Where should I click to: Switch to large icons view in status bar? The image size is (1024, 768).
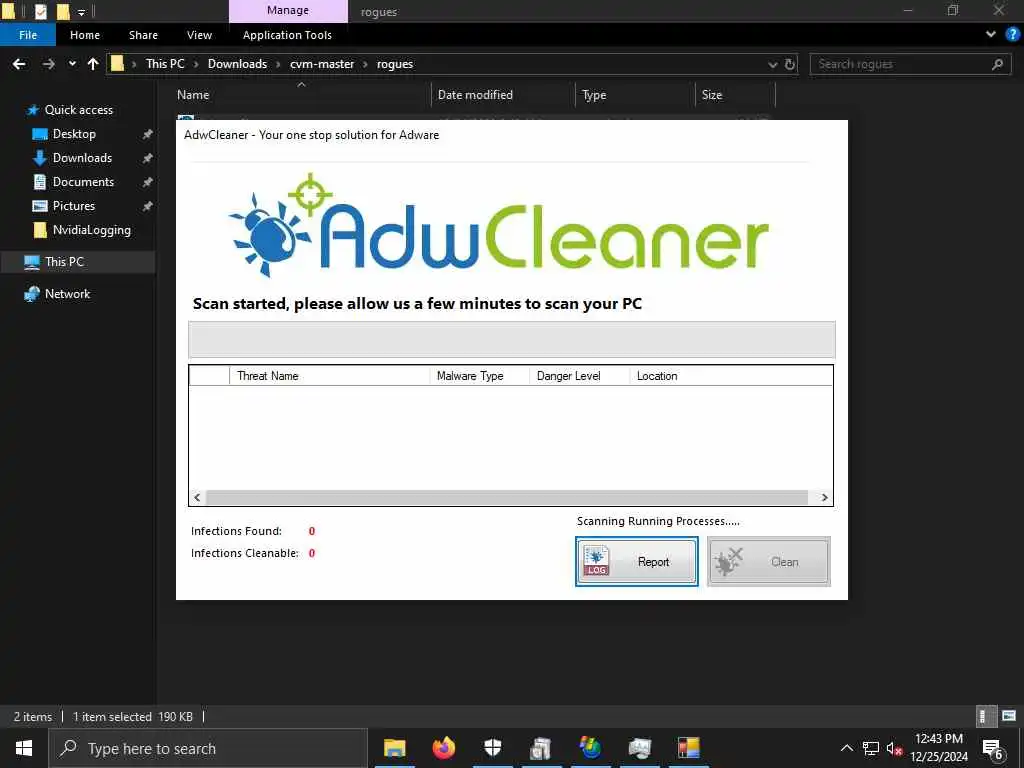[1010, 716]
